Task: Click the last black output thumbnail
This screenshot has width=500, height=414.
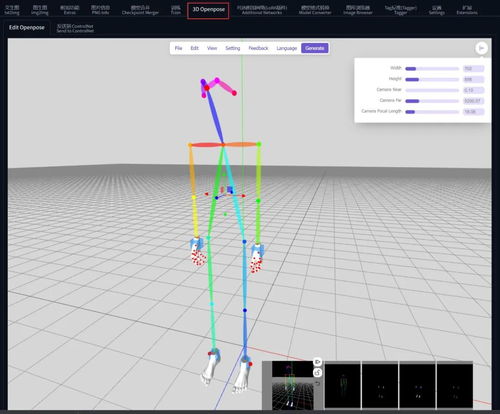Action: tap(455, 386)
